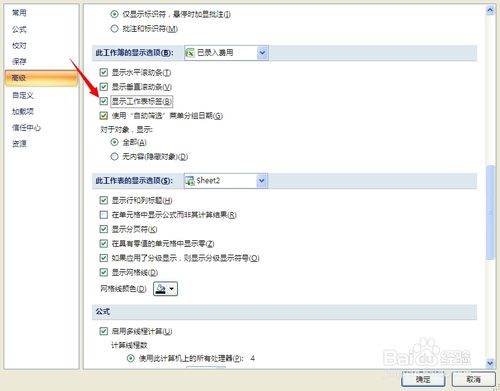Screen dimensions: 500x391
Task: Open the 资源 sidebar category
Action: (x=19, y=144)
